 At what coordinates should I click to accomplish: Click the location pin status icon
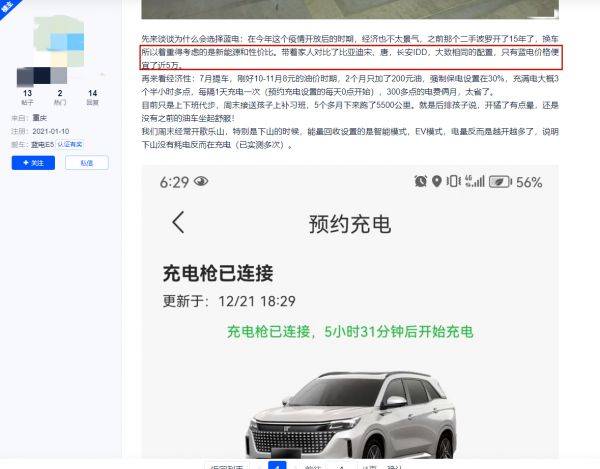coord(436,182)
